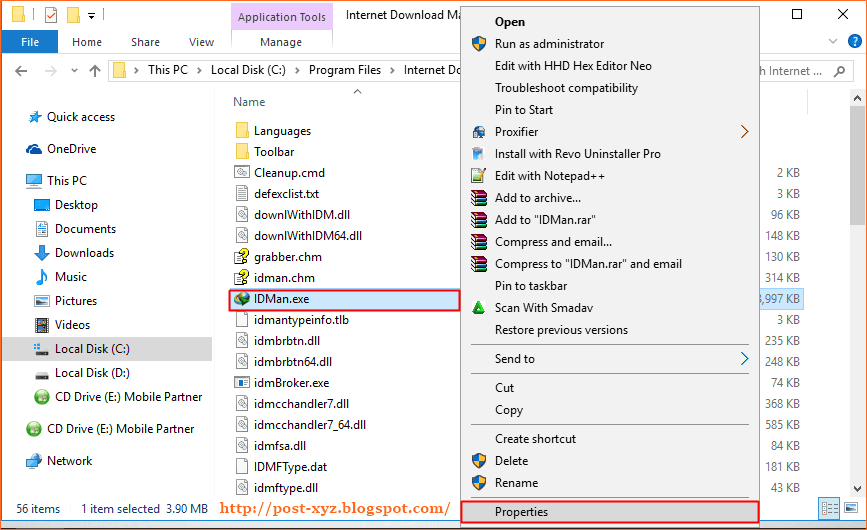This screenshot has height=530, width=867.
Task: Open the Home ribbon tab
Action: click(x=87, y=42)
